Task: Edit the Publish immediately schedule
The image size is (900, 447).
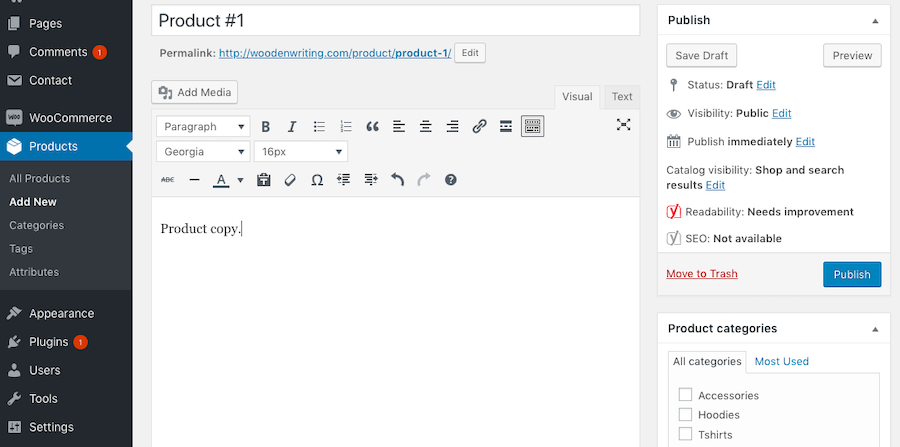Action: tap(805, 142)
